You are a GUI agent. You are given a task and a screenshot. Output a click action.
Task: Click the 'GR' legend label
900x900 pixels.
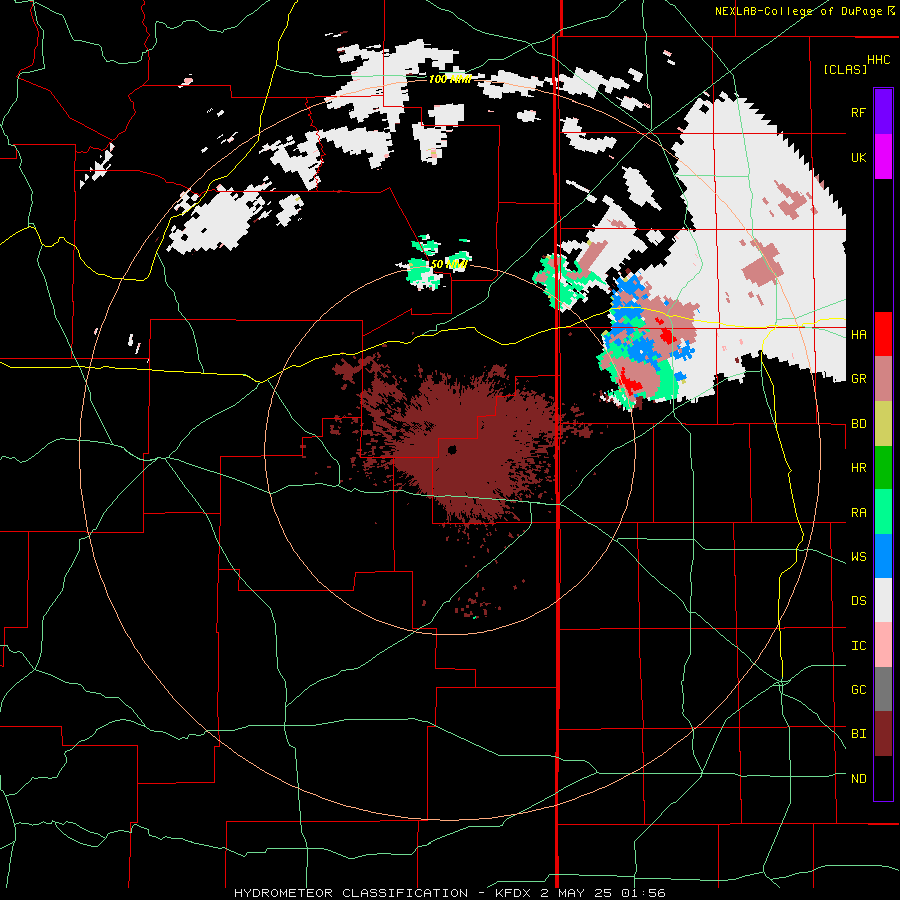coord(858,379)
